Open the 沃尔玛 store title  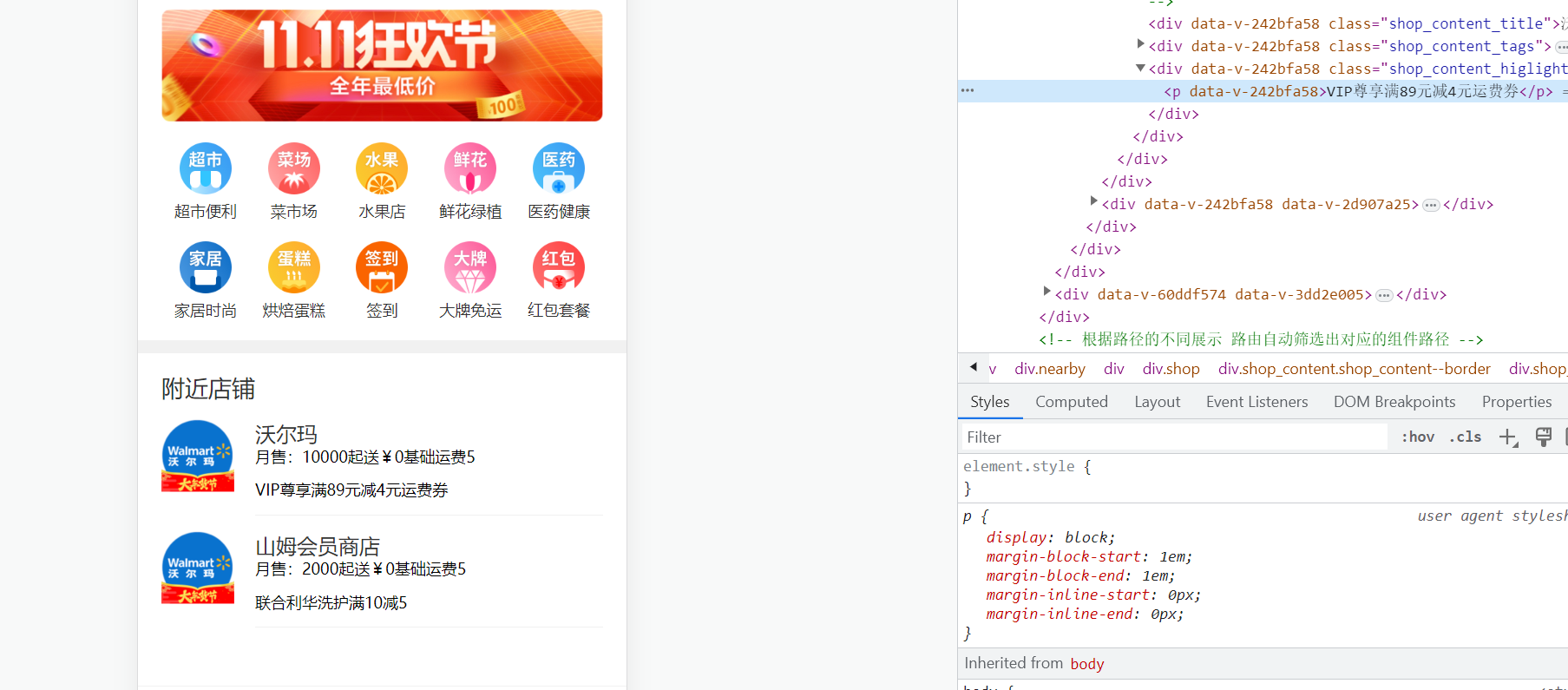(x=286, y=434)
